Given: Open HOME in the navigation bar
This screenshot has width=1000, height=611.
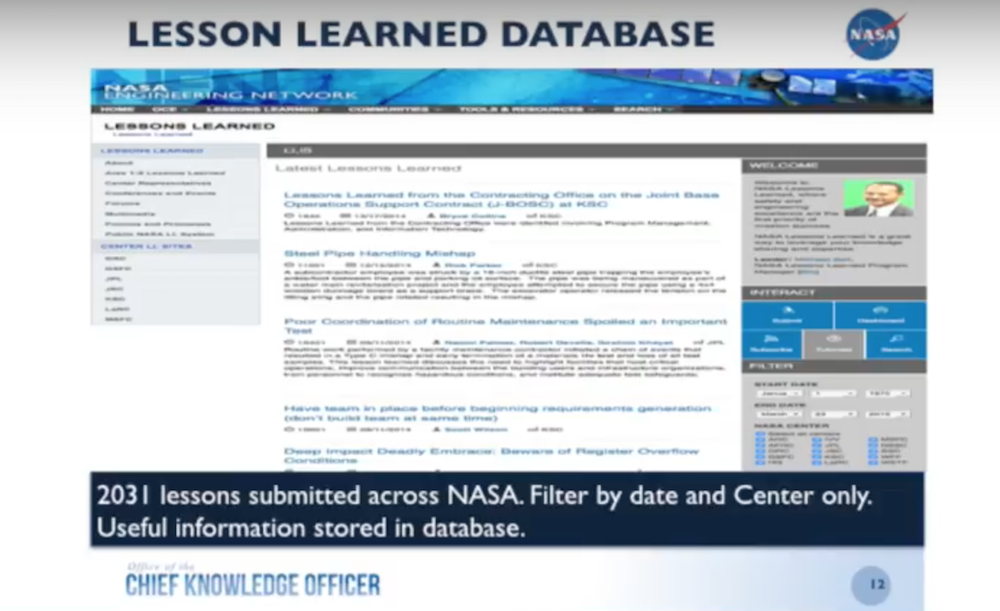Looking at the screenshot, I should [117, 109].
